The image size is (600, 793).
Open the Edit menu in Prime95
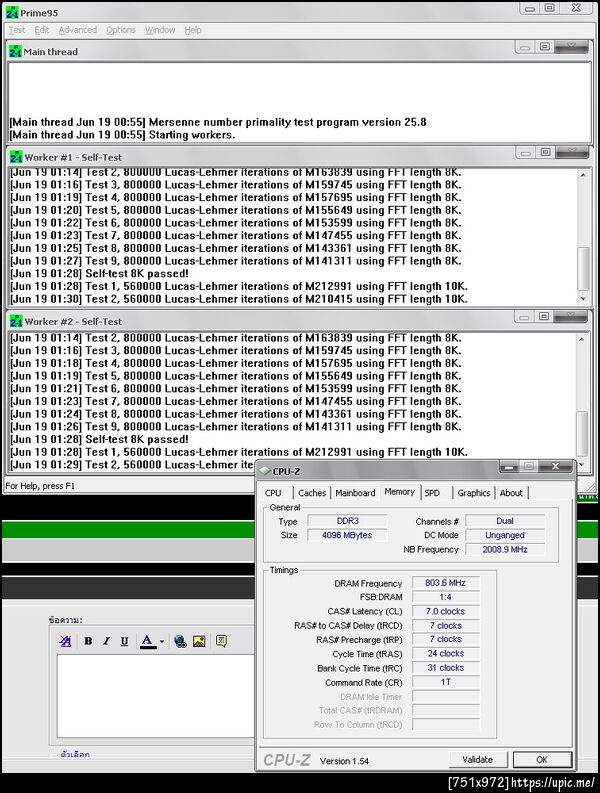coord(41,30)
